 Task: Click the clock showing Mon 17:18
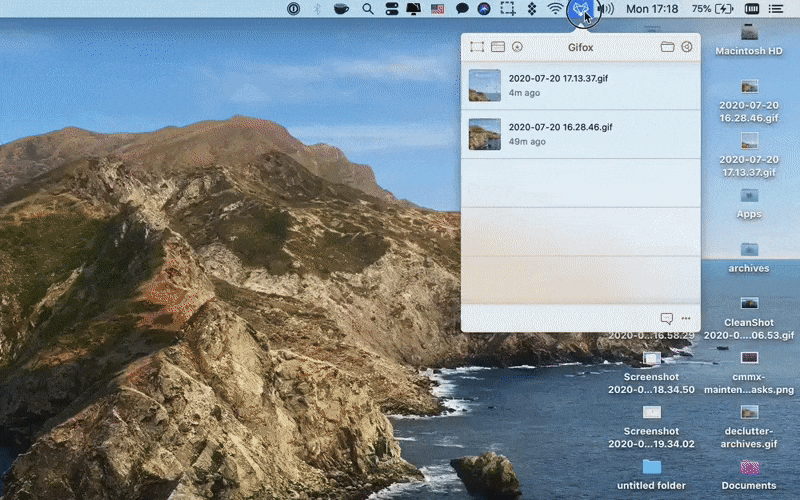(x=652, y=9)
